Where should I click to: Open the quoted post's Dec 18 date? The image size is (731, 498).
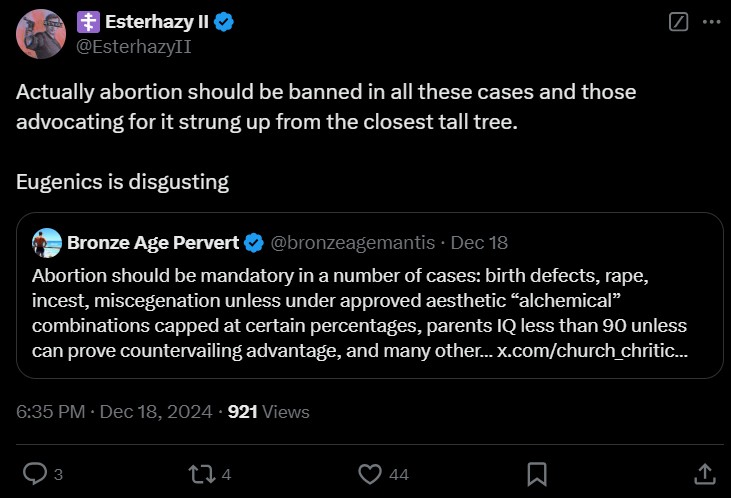point(478,242)
